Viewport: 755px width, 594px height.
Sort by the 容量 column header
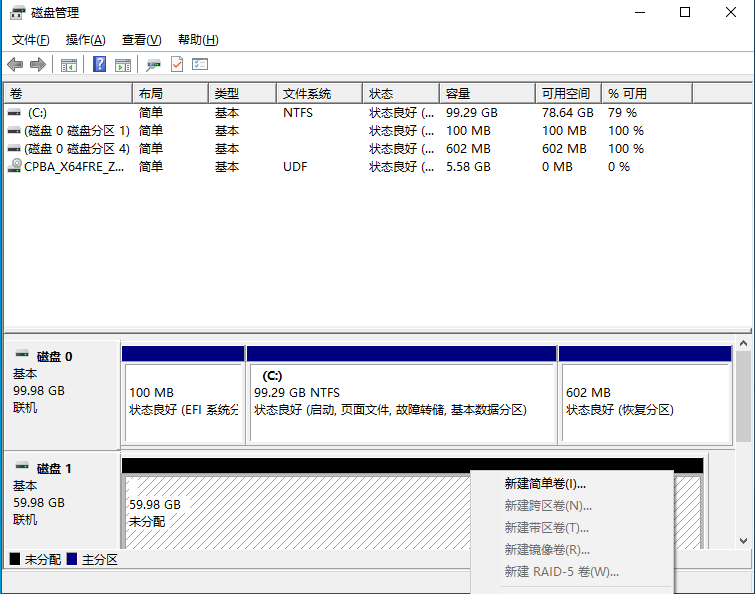tap(488, 93)
